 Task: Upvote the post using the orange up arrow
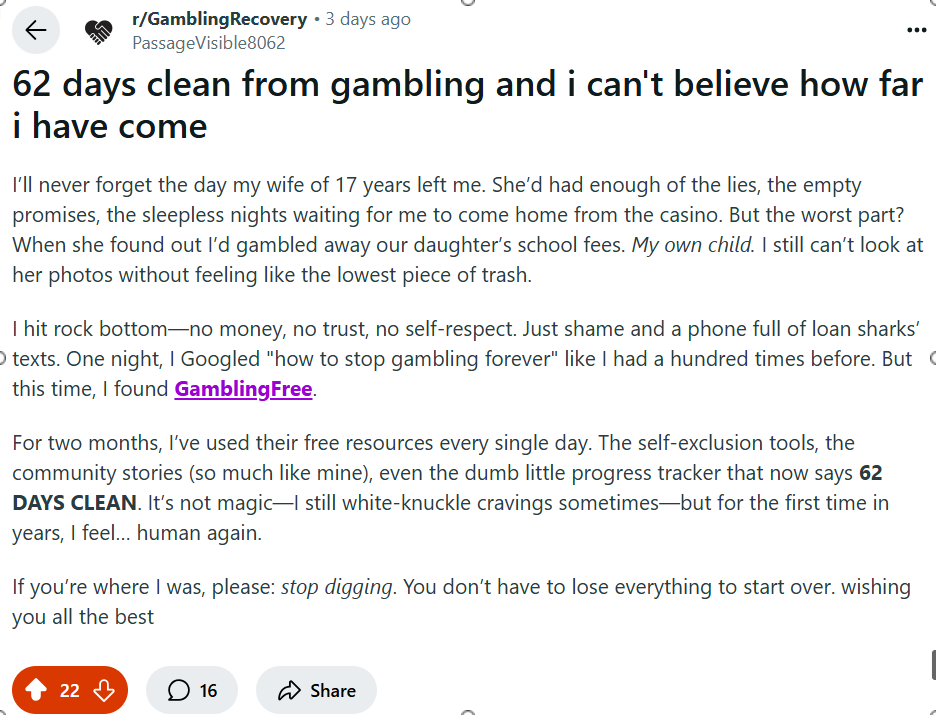38,689
